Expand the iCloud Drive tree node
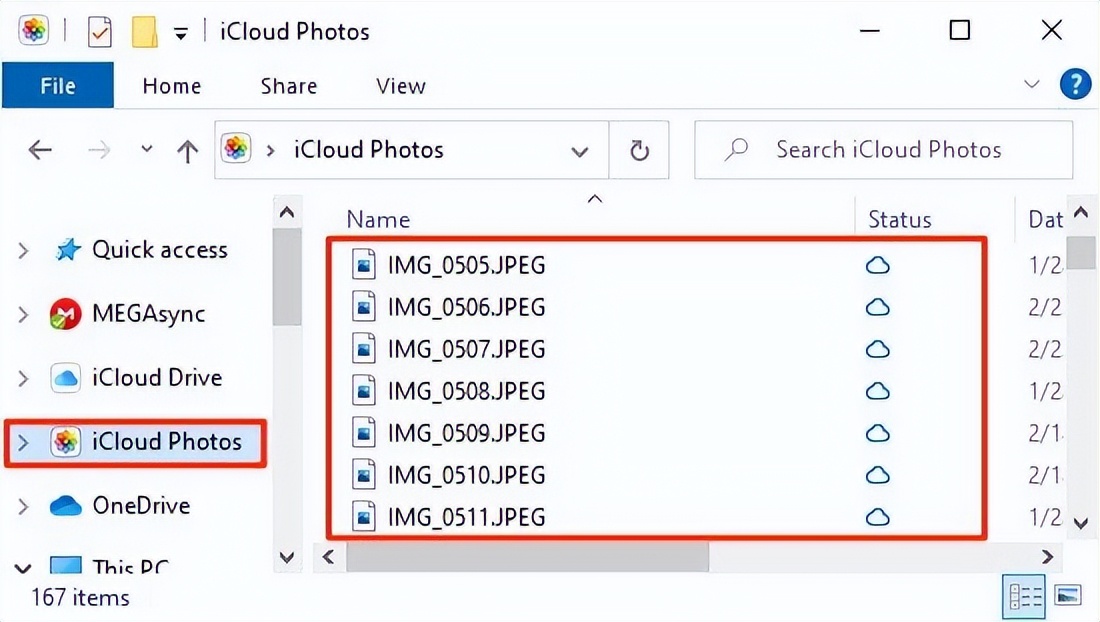 (23, 379)
